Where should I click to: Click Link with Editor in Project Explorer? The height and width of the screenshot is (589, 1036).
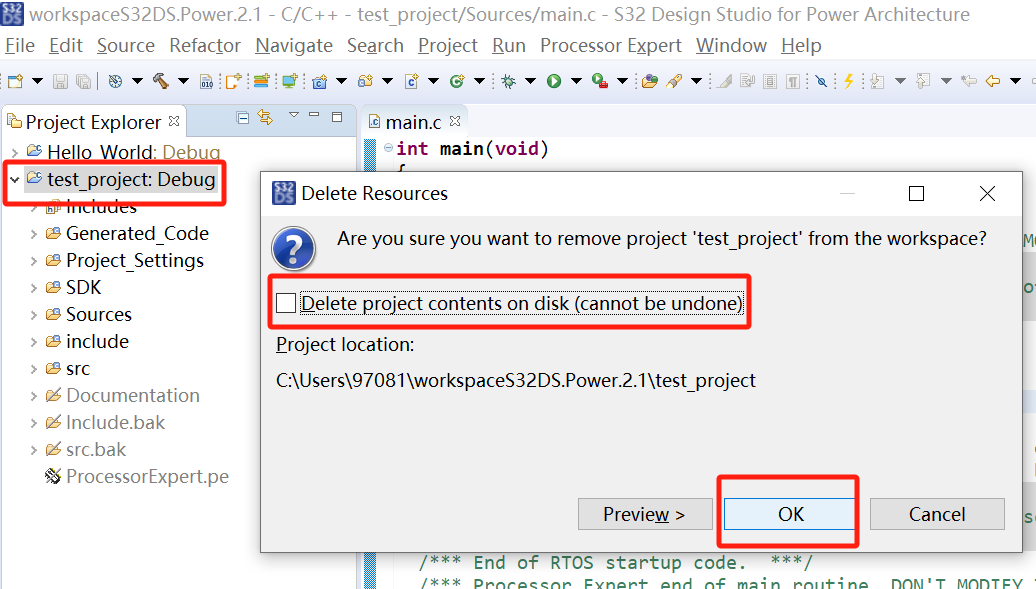coord(266,118)
